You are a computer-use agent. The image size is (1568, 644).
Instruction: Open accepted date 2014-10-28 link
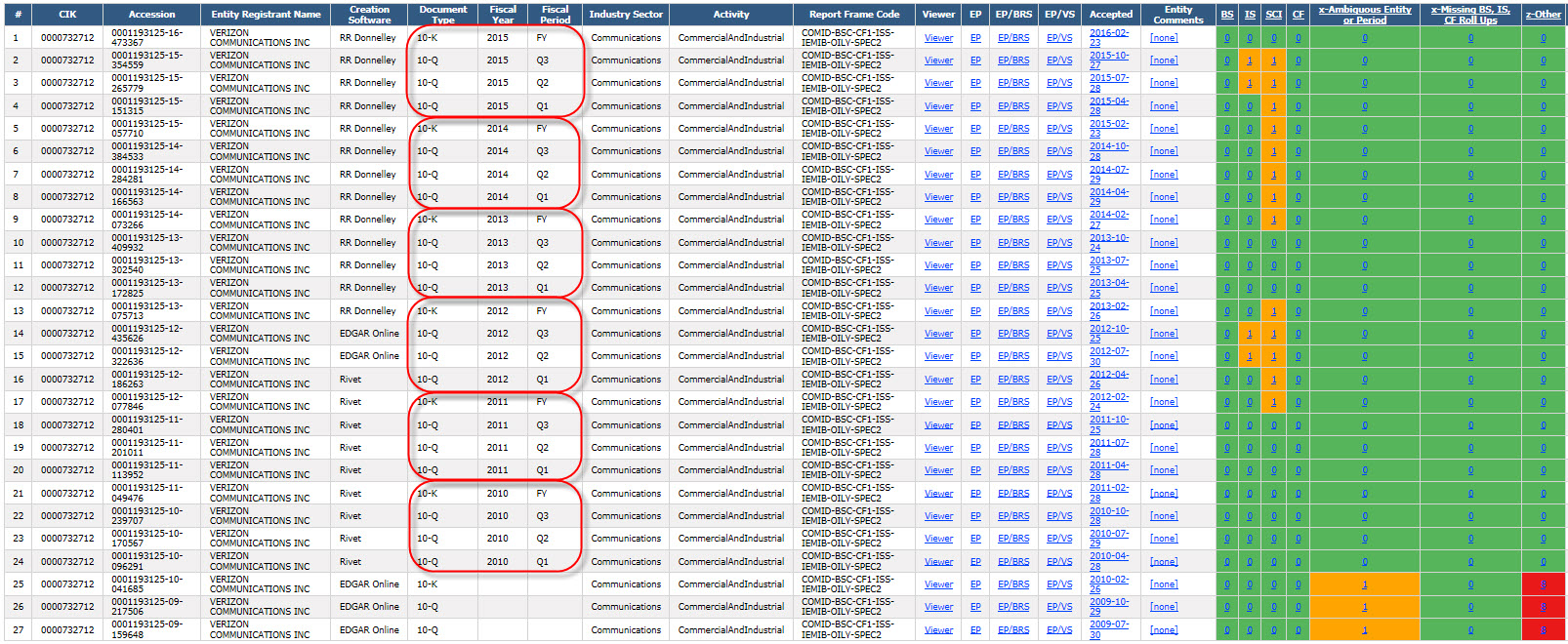tap(1109, 151)
